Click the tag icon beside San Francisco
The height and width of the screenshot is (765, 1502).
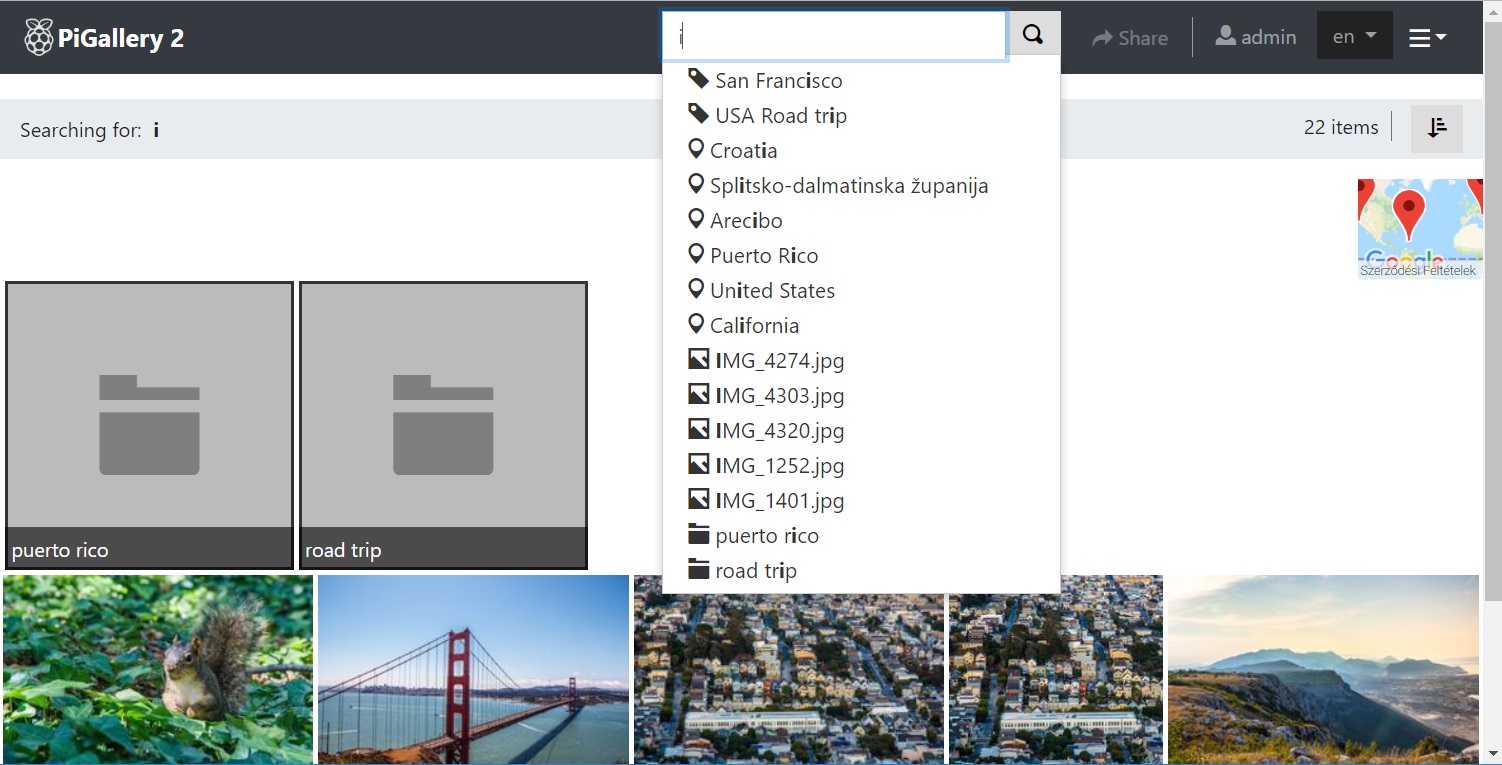tap(699, 80)
